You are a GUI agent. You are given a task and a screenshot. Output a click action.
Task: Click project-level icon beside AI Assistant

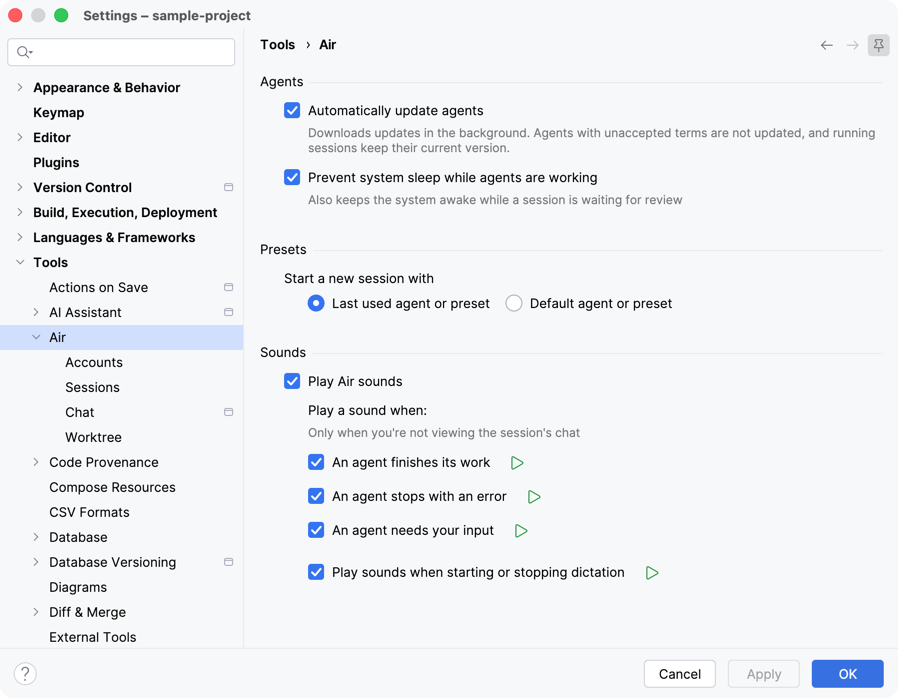point(229,312)
